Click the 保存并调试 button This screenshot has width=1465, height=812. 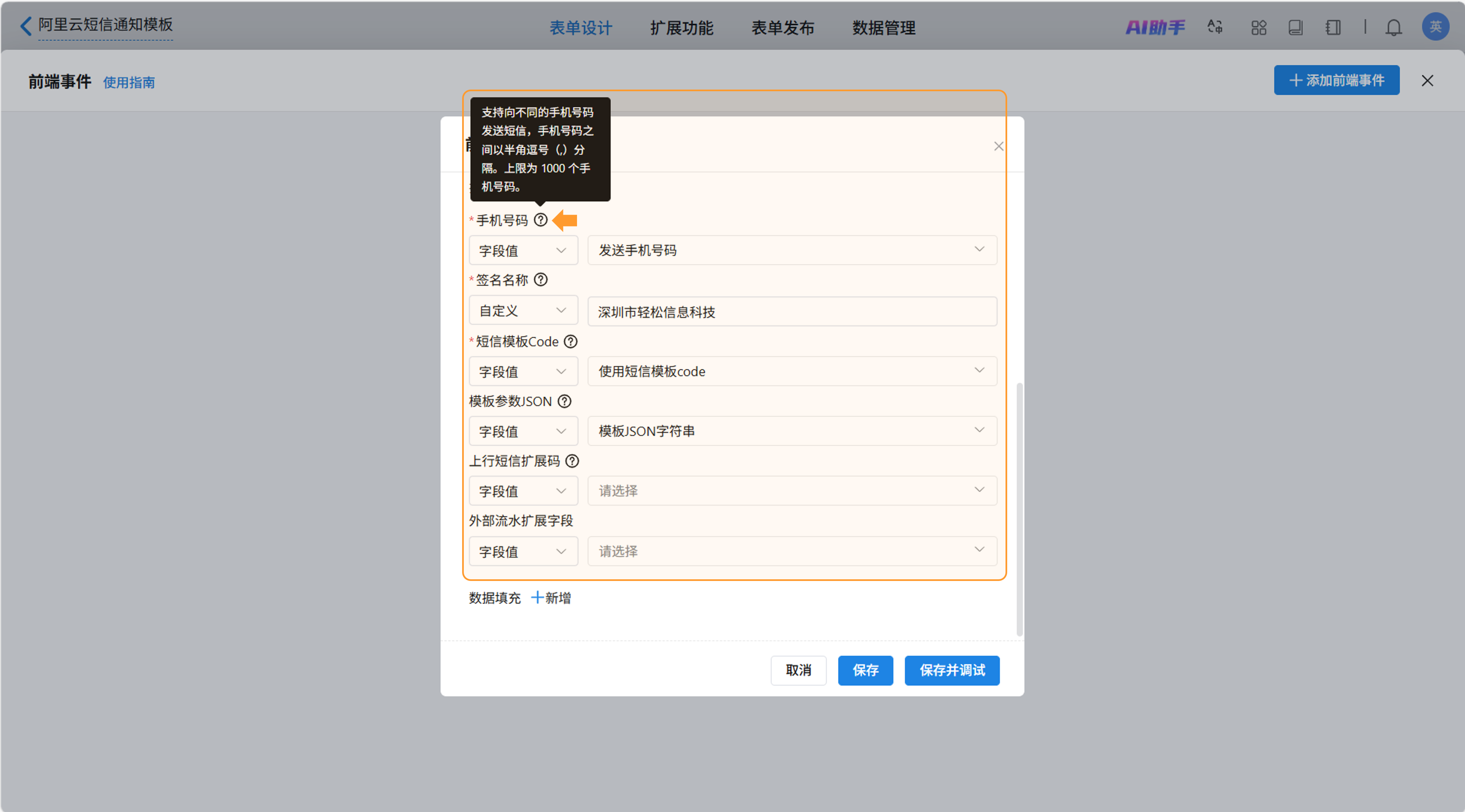(x=952, y=671)
